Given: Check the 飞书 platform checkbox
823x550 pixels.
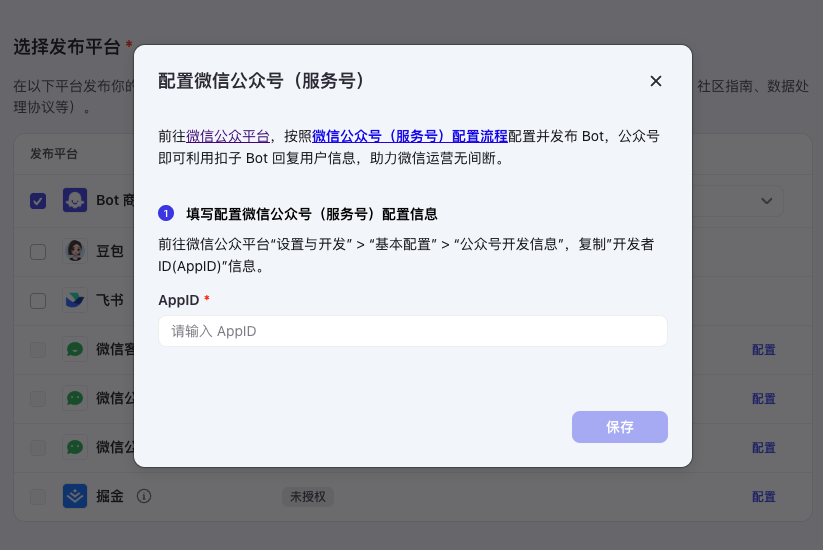Looking at the screenshot, I should point(38,301).
